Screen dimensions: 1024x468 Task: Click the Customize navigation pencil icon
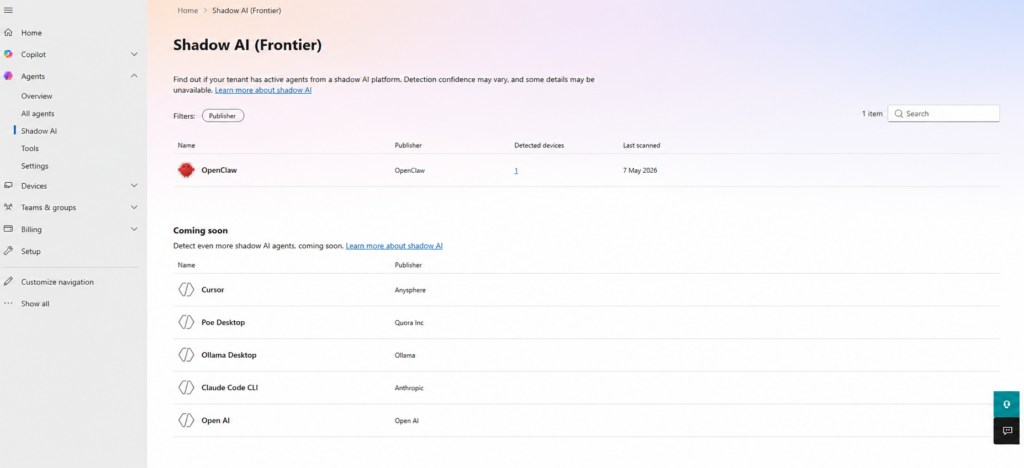pyautogui.click(x=8, y=282)
